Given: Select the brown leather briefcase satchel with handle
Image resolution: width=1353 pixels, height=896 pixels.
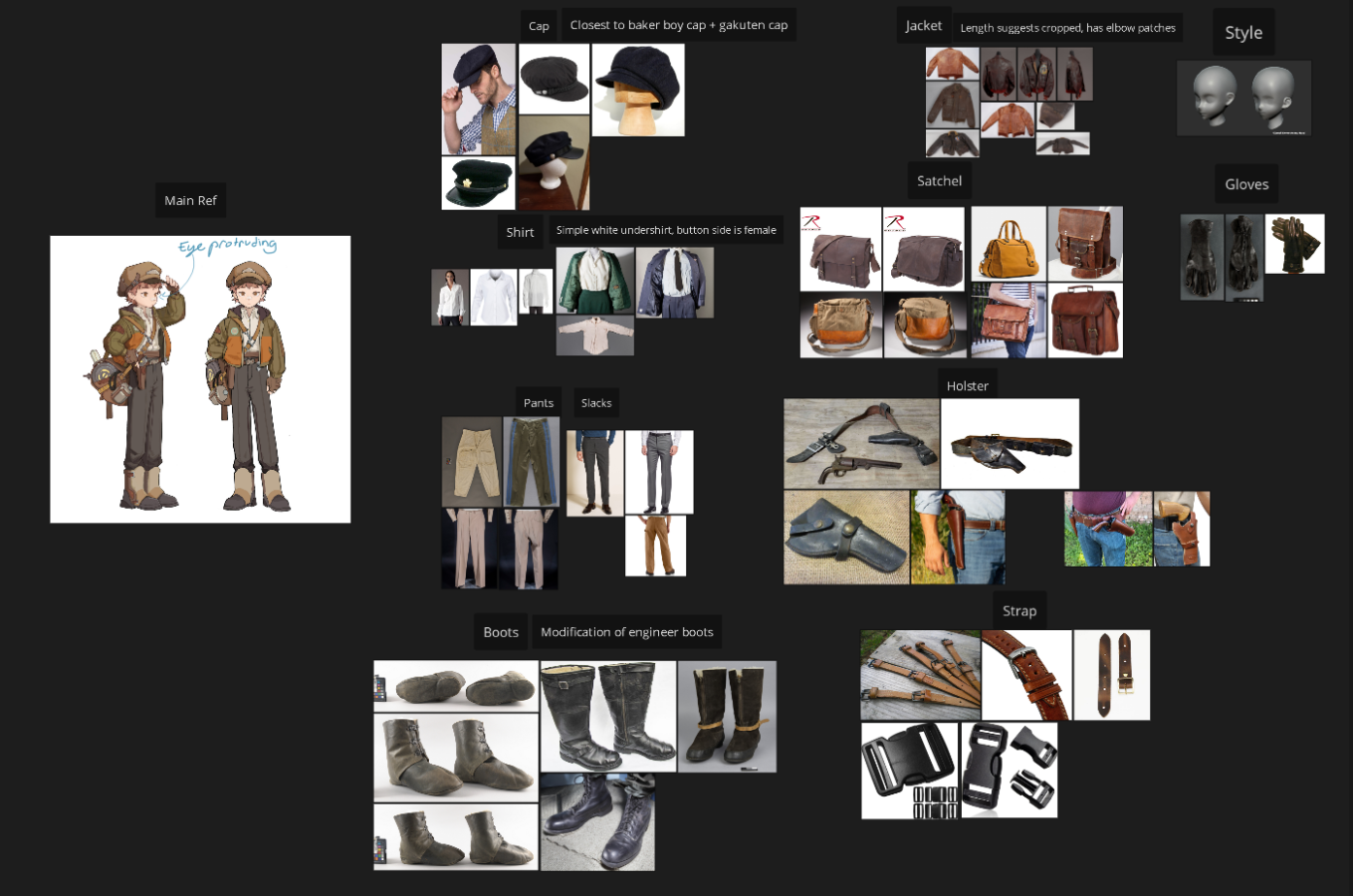Looking at the screenshot, I should click(x=1085, y=321).
